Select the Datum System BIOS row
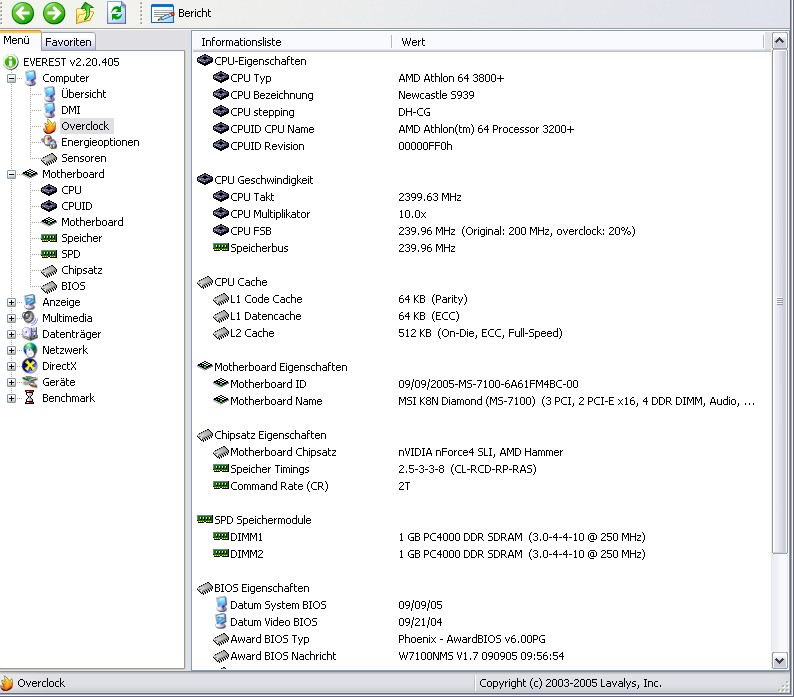This screenshot has width=794, height=697. pyautogui.click(x=481, y=605)
